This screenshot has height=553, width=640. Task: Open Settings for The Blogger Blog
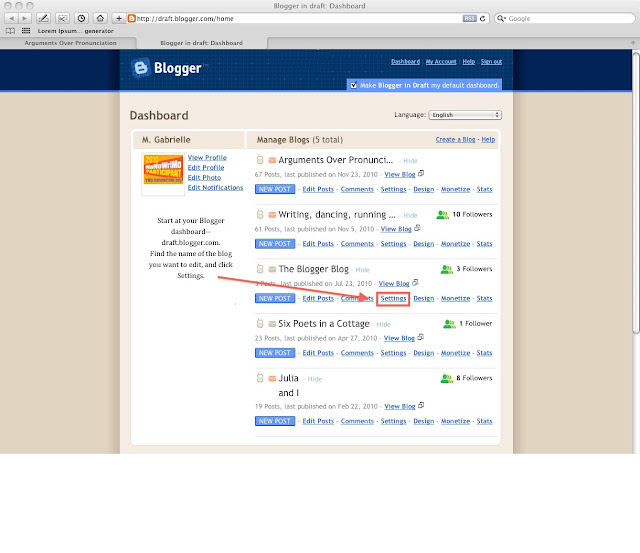[393, 298]
